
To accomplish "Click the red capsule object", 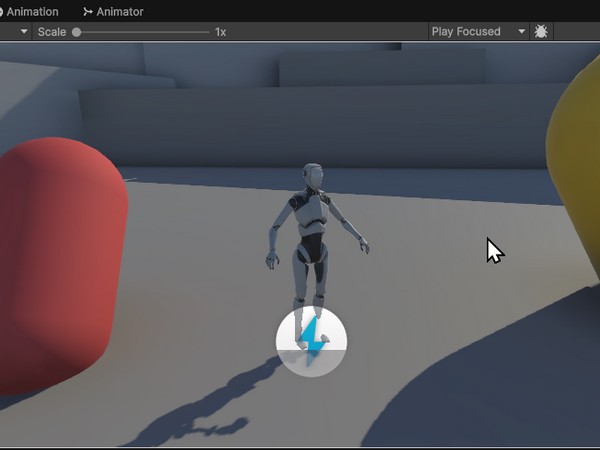I will [x=61, y=266].
